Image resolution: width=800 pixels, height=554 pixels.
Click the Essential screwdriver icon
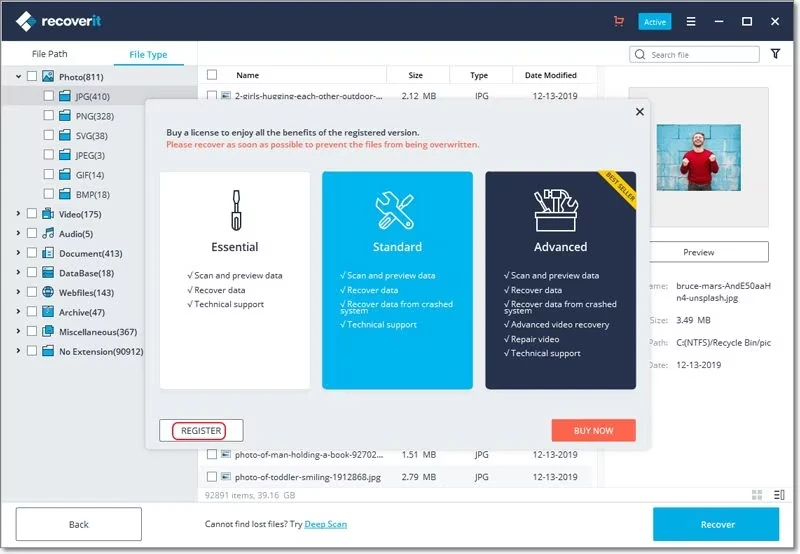pos(236,210)
